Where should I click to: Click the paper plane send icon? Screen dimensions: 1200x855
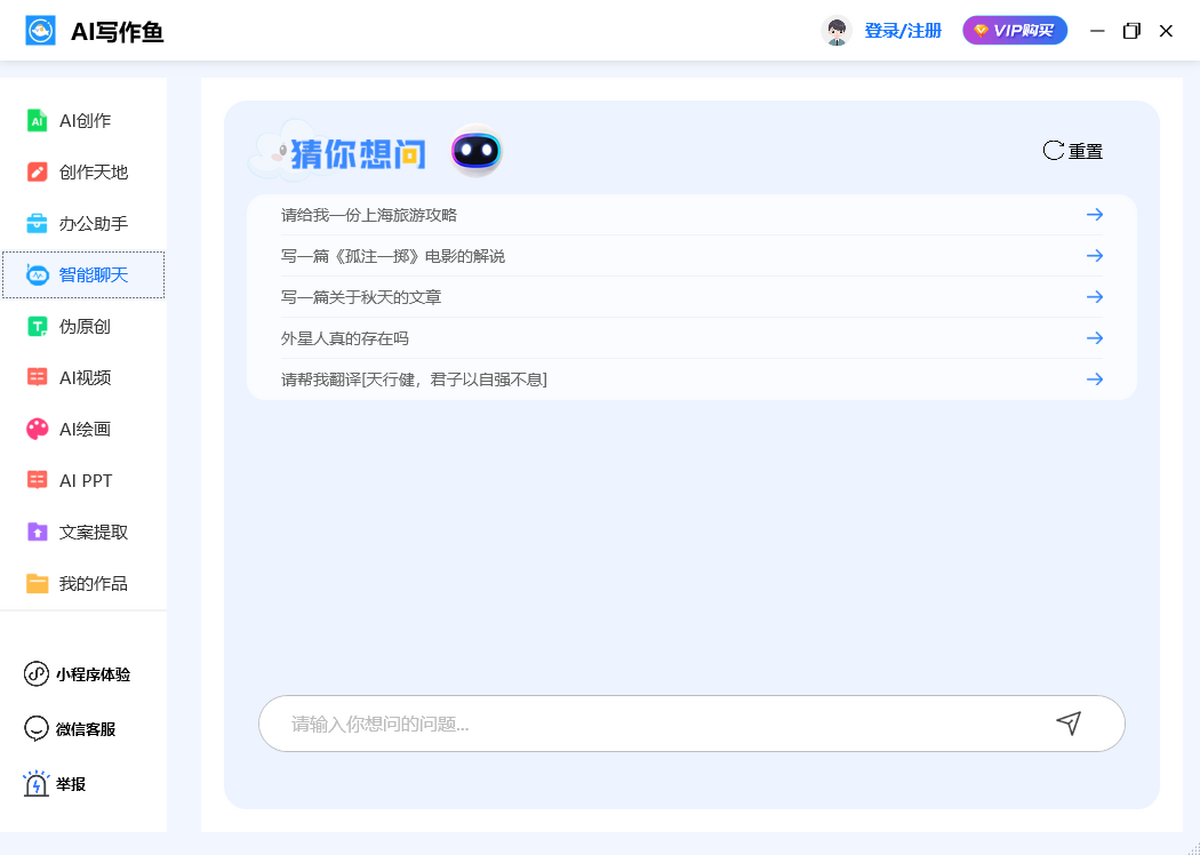click(1068, 723)
